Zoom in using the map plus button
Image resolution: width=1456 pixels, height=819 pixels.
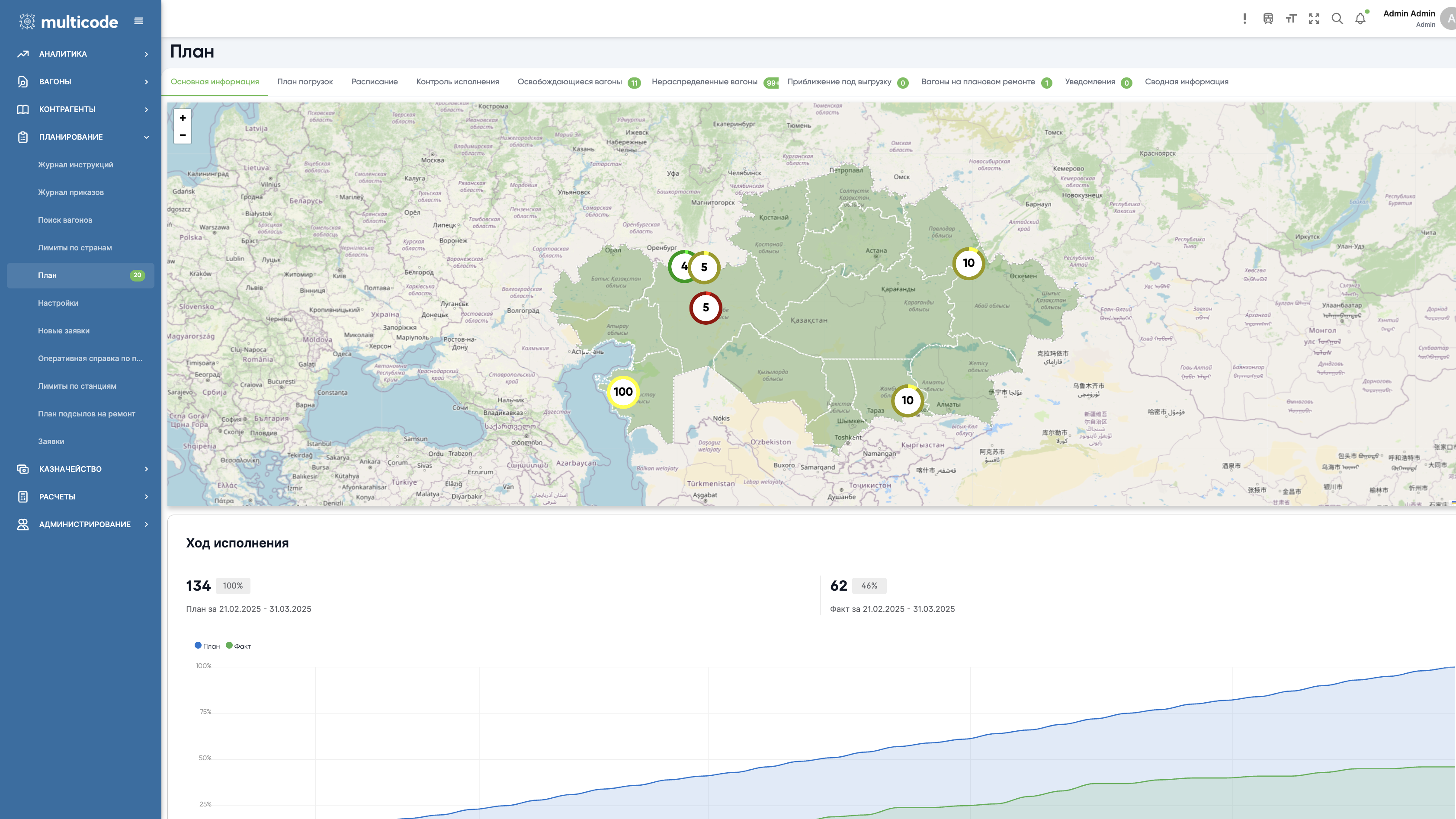click(182, 118)
